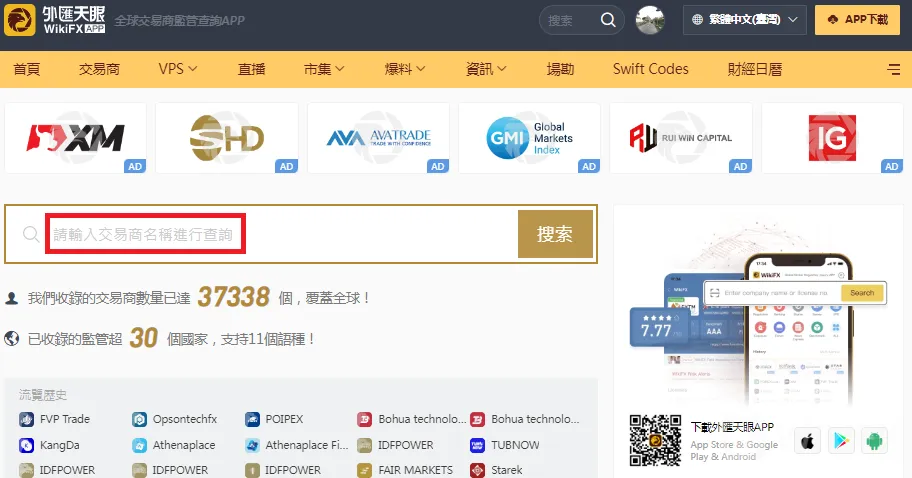Click the header 搜索 search box
The height and width of the screenshot is (478, 912).
[x=581, y=20]
